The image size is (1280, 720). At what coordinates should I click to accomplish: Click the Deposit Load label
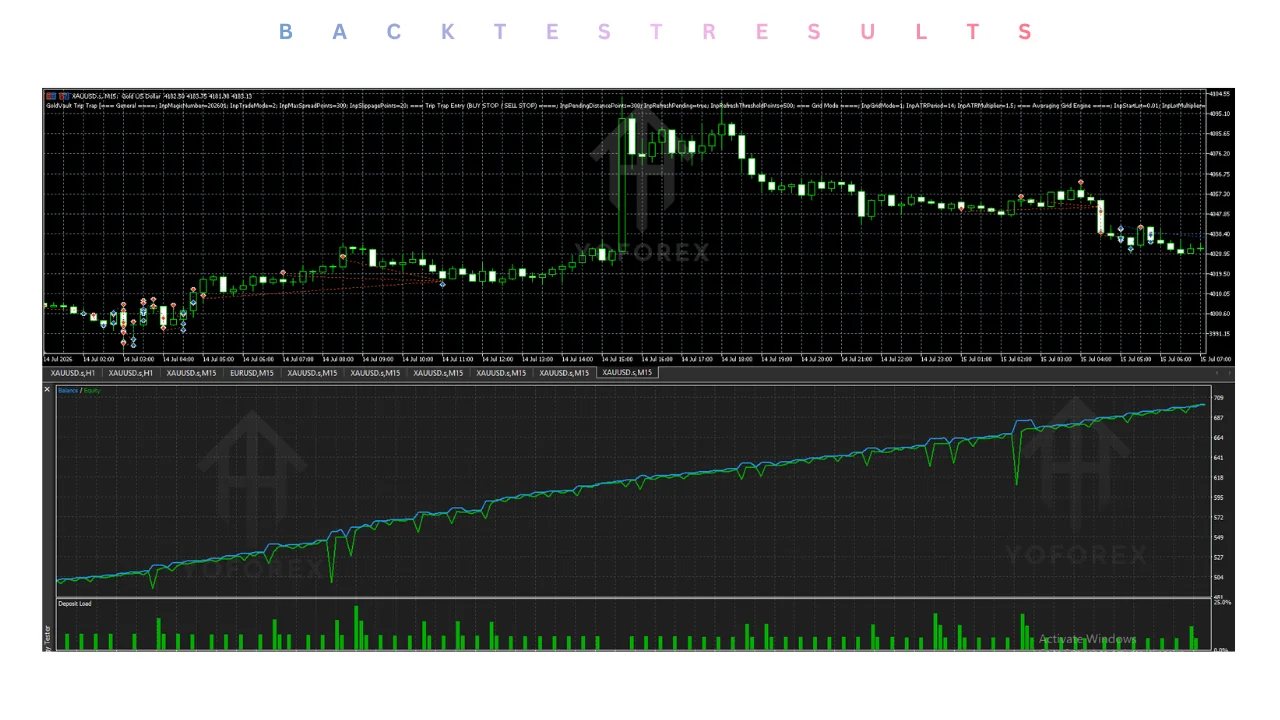[75, 604]
